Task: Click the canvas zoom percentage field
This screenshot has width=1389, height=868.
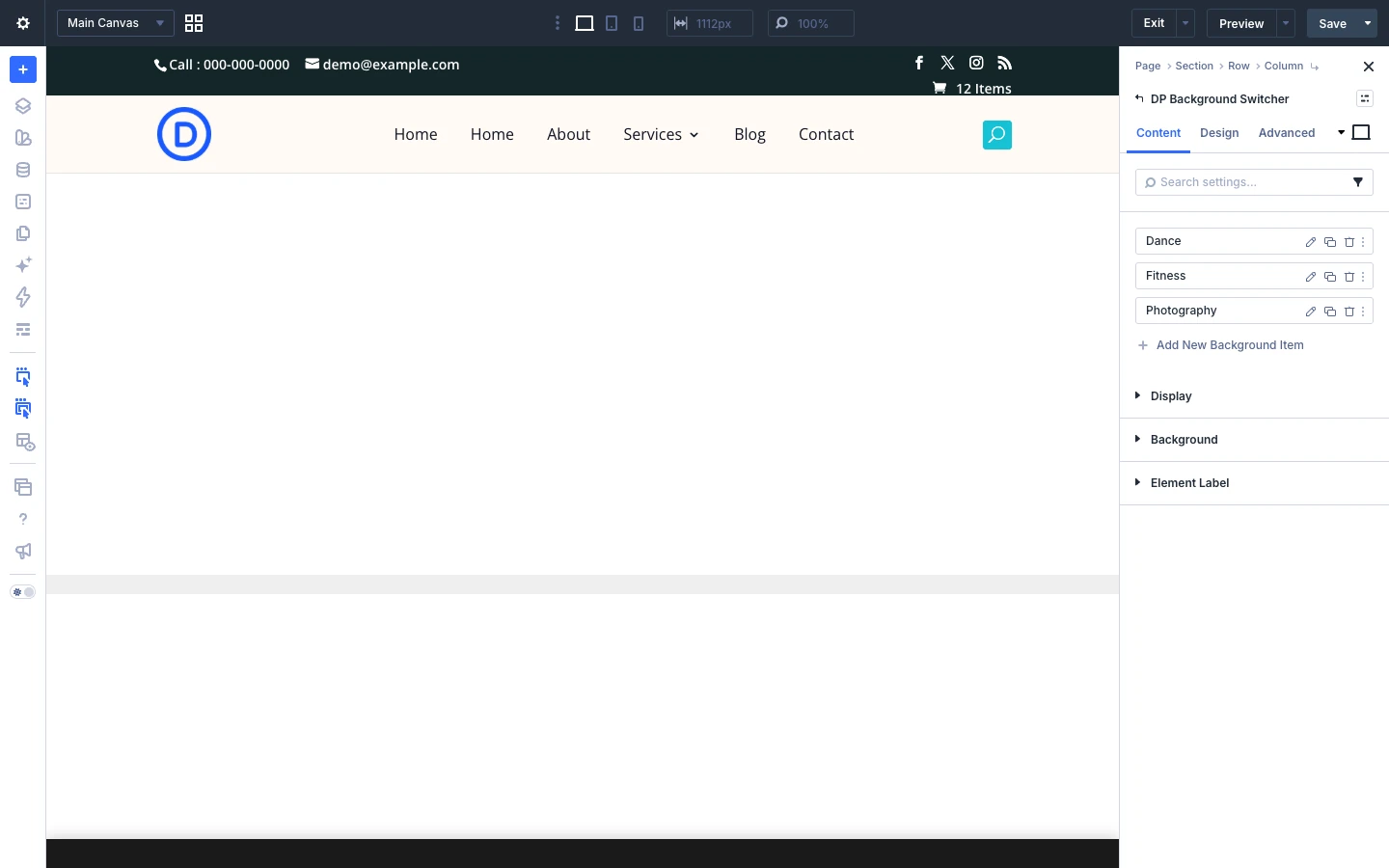Action: pyautogui.click(x=811, y=23)
